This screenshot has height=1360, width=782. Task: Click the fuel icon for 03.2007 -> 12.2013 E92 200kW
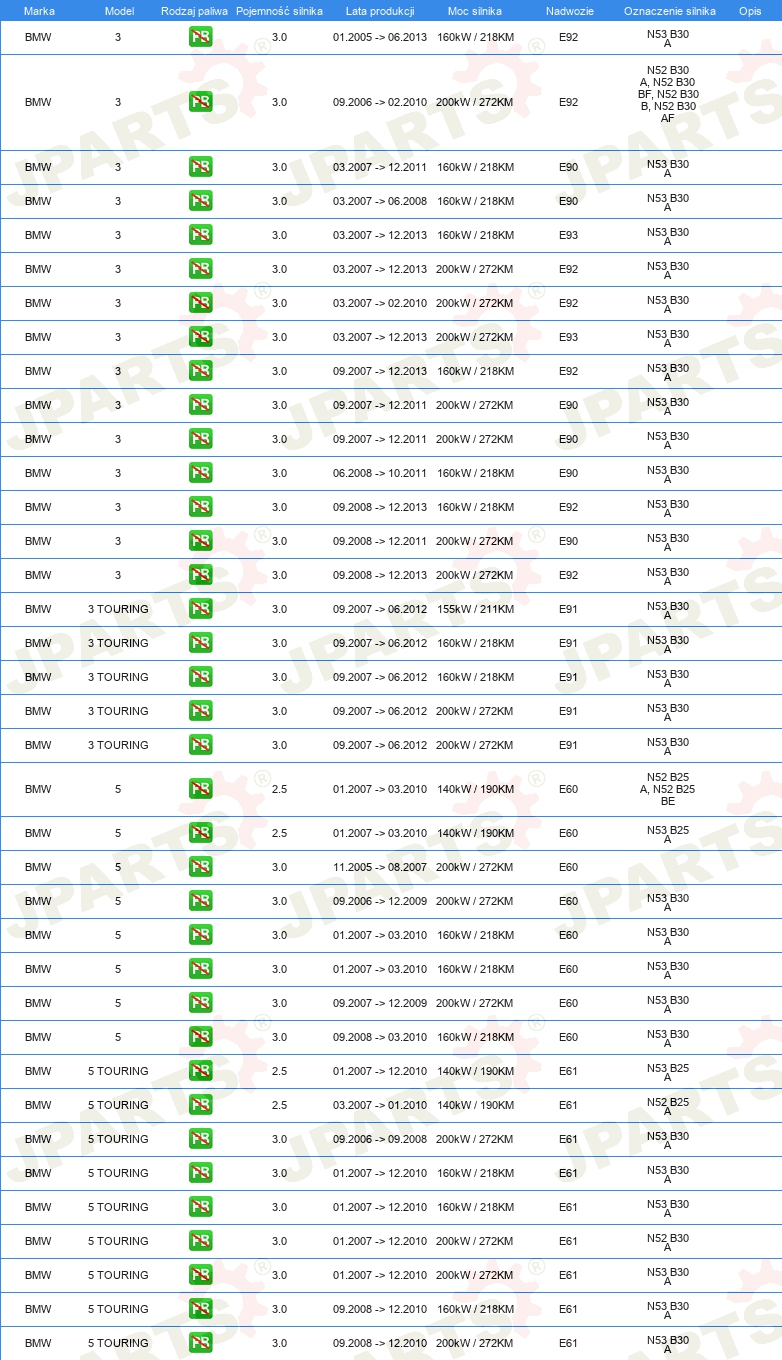tap(200, 269)
